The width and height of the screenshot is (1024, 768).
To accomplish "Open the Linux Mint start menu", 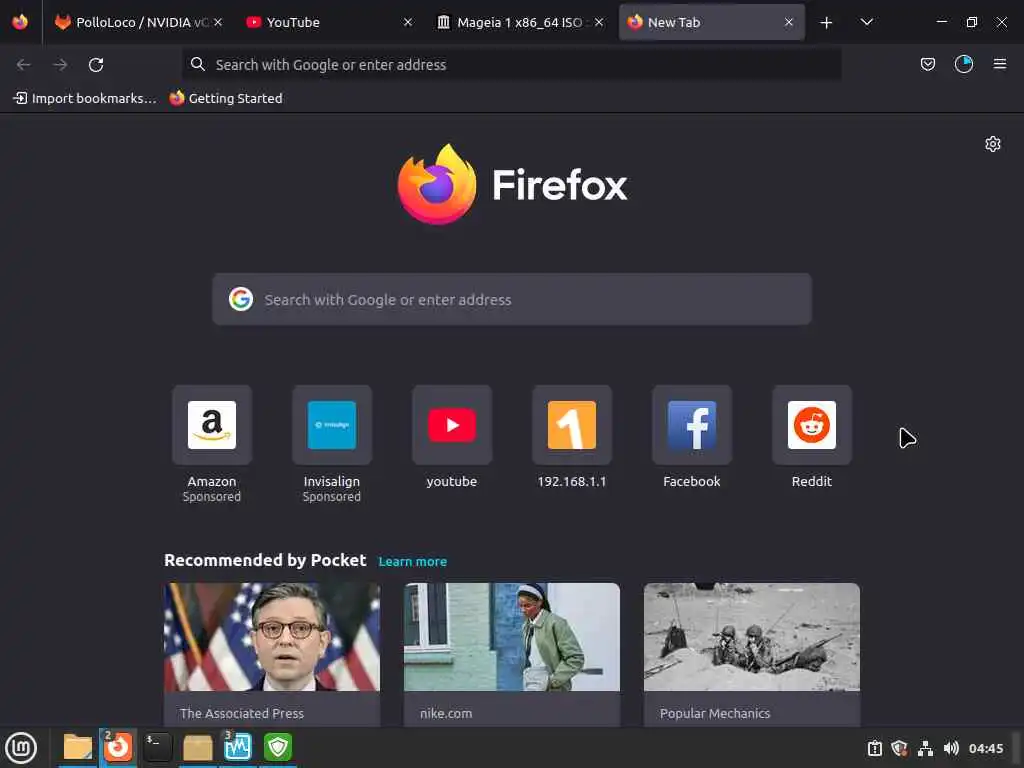I will pos(21,748).
